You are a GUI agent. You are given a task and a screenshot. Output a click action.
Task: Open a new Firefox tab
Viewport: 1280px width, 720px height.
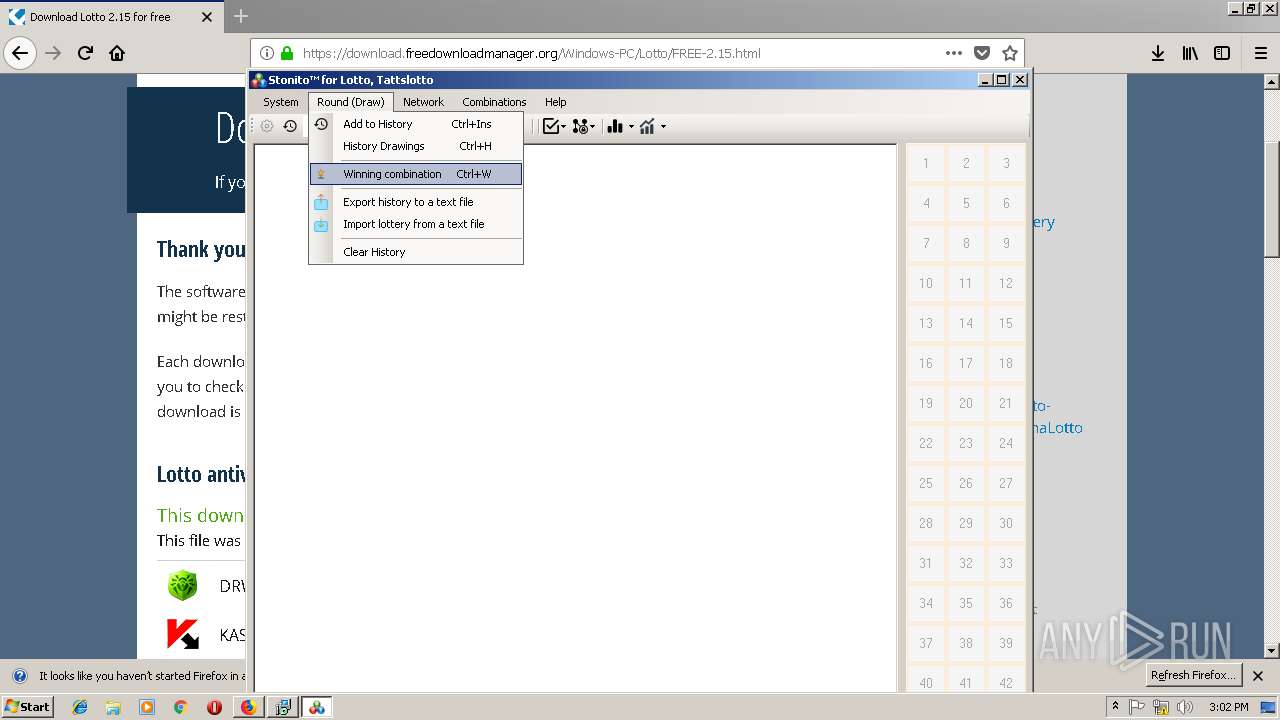[241, 16]
